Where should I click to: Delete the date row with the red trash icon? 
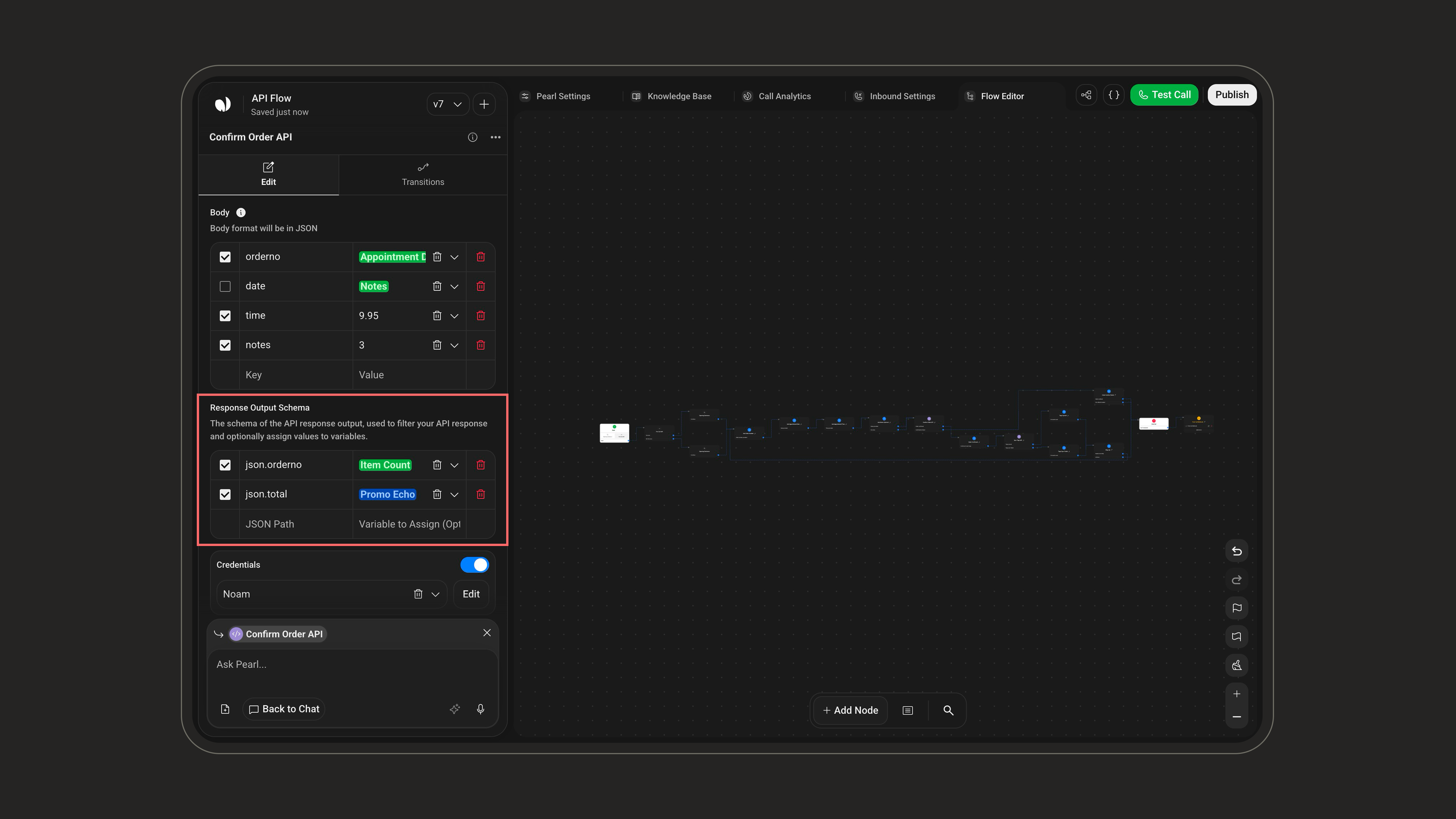click(480, 286)
